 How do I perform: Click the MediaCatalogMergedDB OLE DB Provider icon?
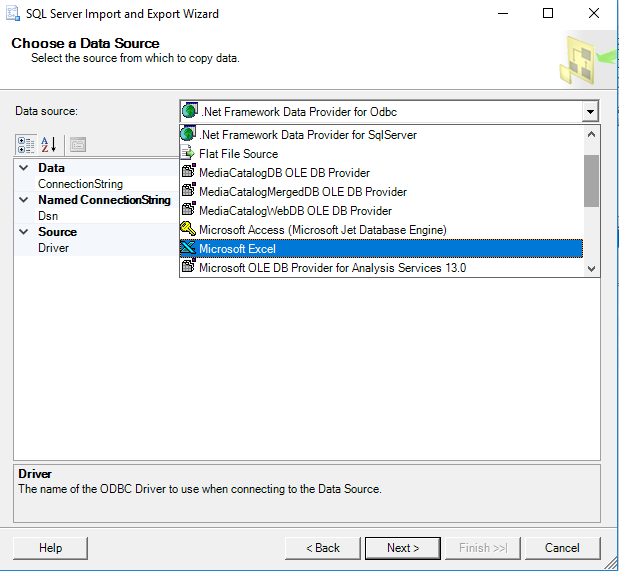(x=188, y=191)
